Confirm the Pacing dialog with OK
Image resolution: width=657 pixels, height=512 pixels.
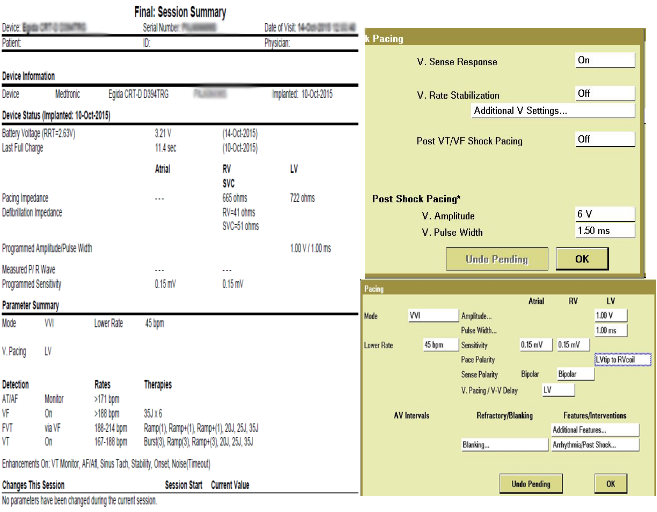click(610, 484)
